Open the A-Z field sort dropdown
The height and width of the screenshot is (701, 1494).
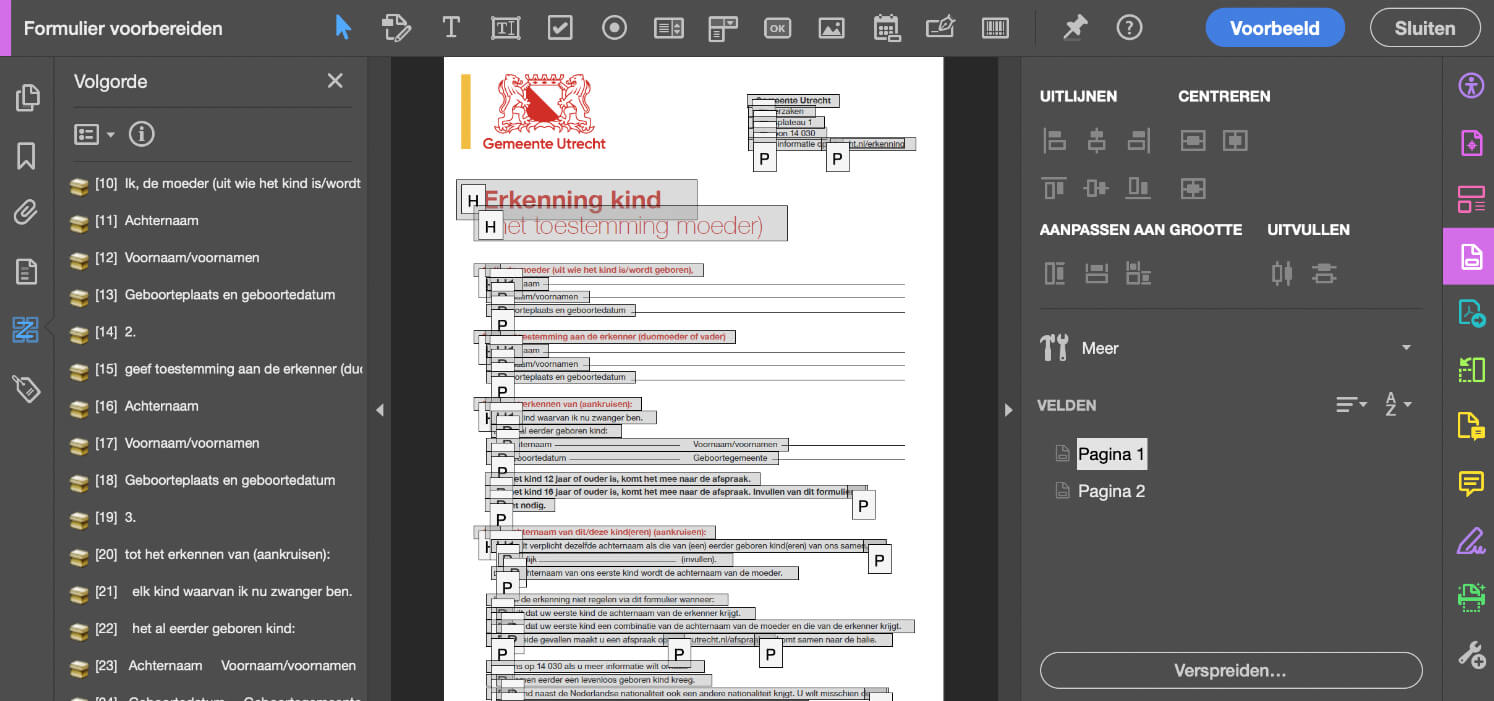coord(1397,405)
